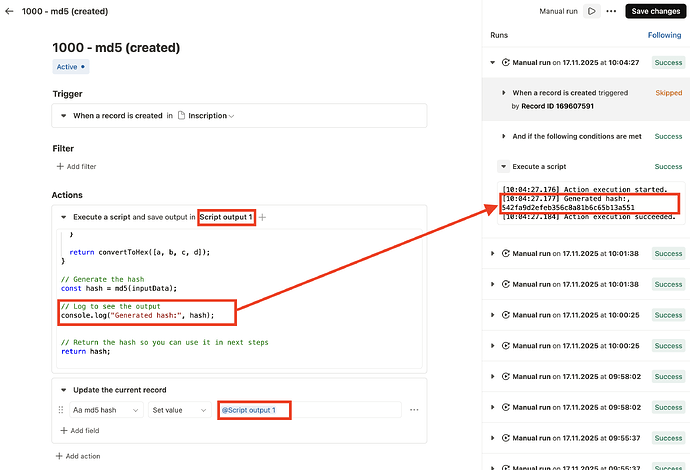Screen dimensions: 690x470
Task: Click the Inscription document icon in the trigger
Action: point(182,116)
